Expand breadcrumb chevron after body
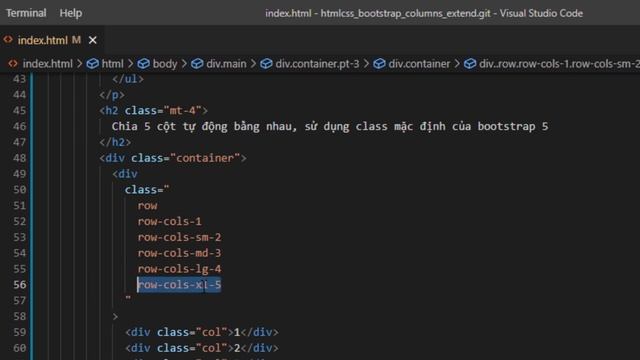The width and height of the screenshot is (640, 360). (184, 64)
